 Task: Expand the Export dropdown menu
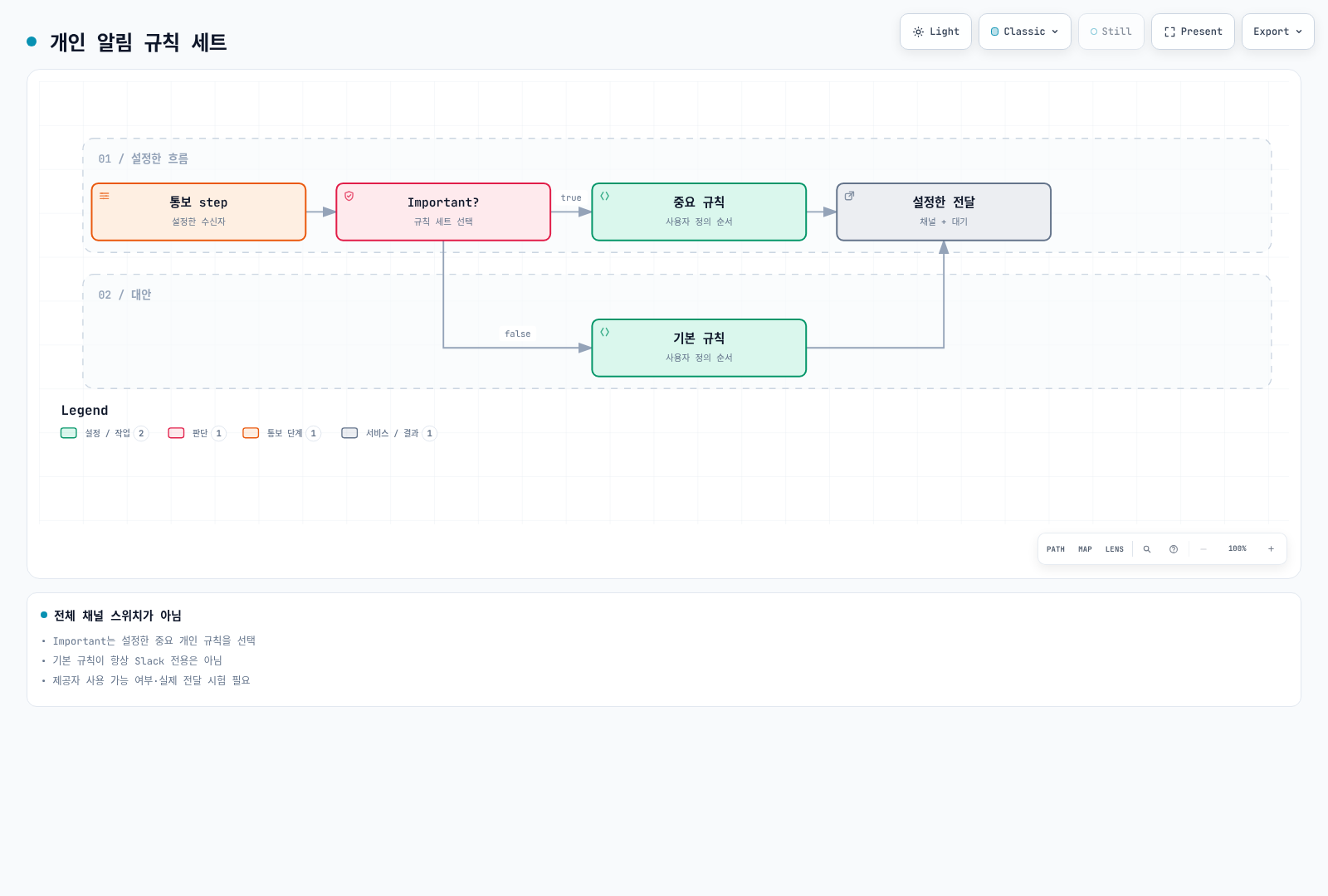[x=1278, y=32]
